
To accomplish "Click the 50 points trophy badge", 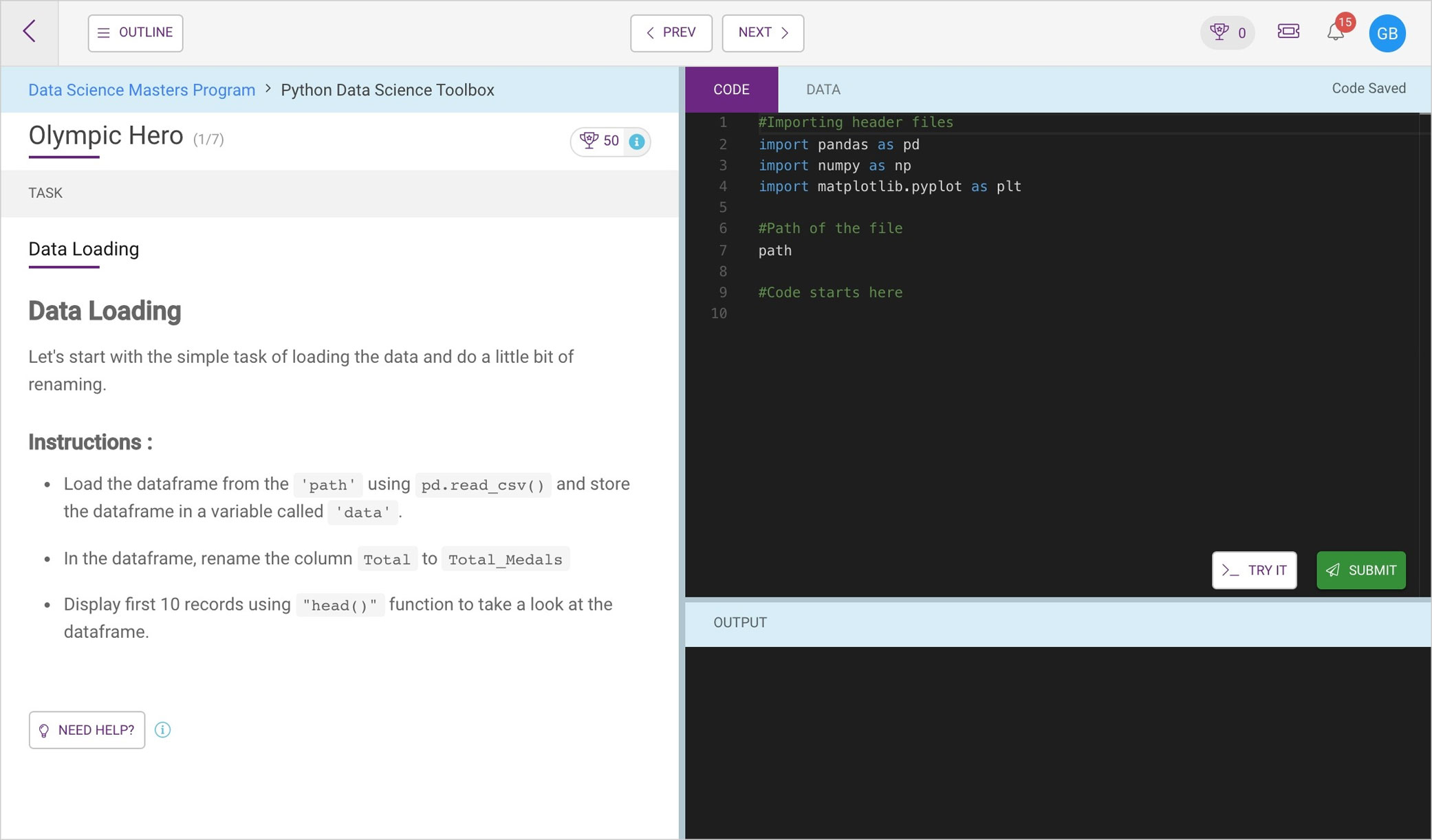I will [599, 142].
